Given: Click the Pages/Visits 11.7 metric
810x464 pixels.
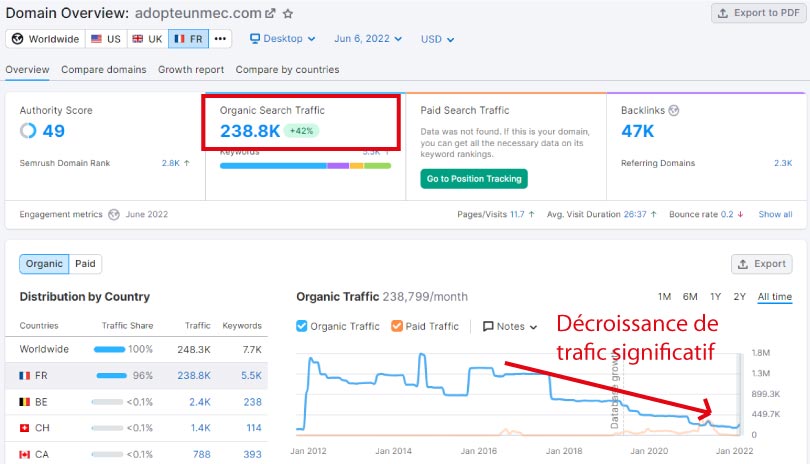Looking at the screenshot, I should [495, 214].
